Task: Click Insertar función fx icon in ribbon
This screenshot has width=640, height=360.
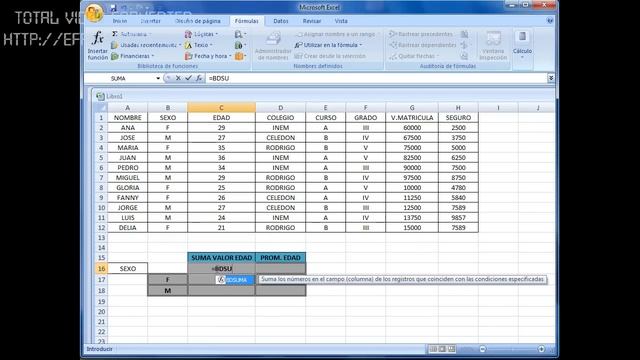Action: 98,46
